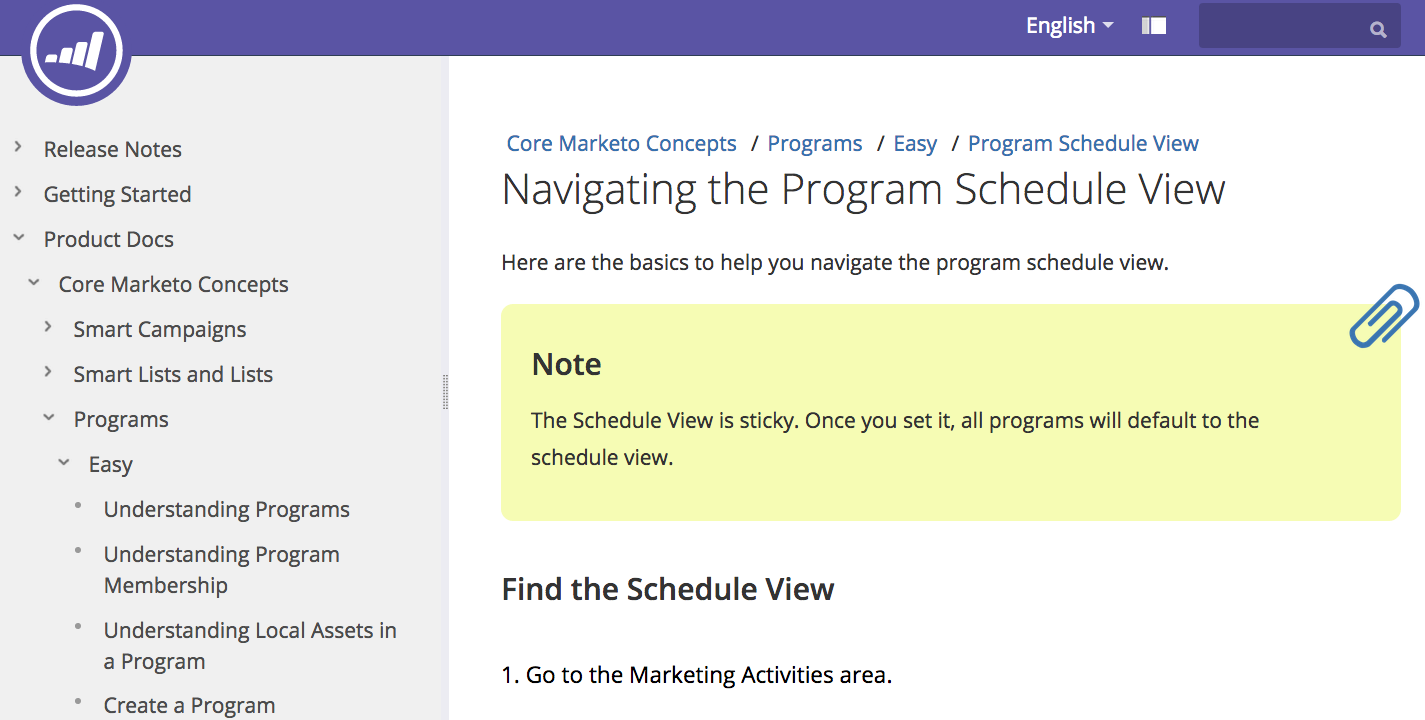
Task: Click the search magnifier icon
Action: (1378, 29)
